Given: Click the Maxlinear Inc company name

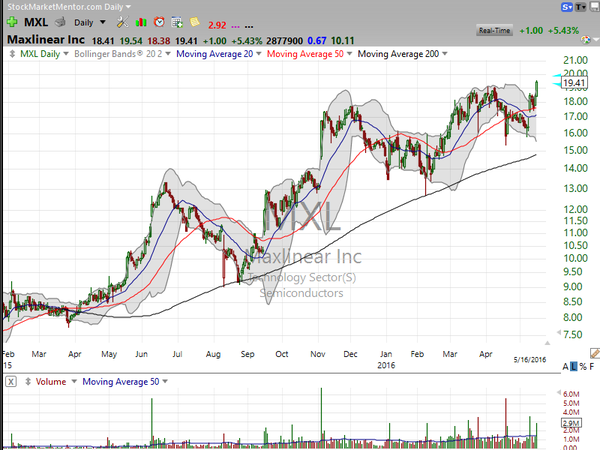Looking at the screenshot, I should click(x=46, y=40).
